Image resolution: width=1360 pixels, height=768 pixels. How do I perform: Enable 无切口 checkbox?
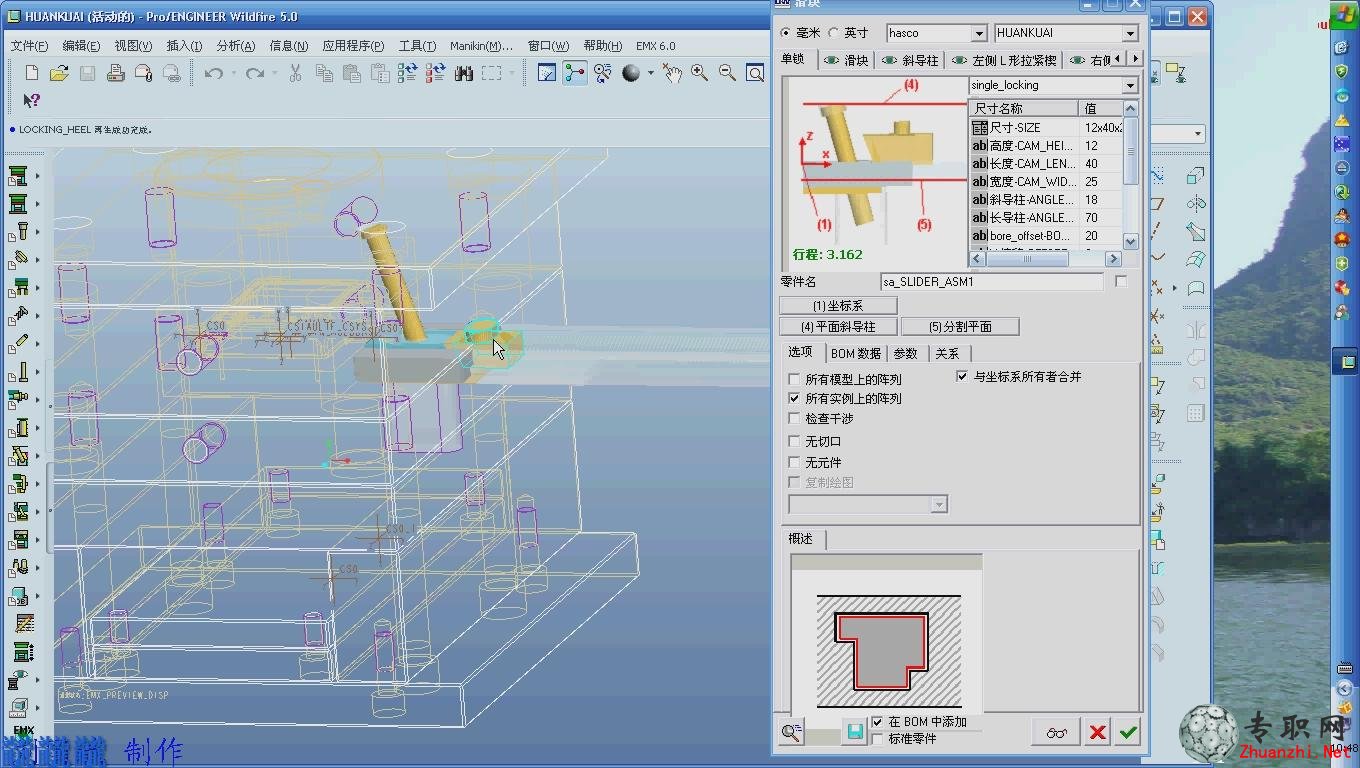(795, 441)
